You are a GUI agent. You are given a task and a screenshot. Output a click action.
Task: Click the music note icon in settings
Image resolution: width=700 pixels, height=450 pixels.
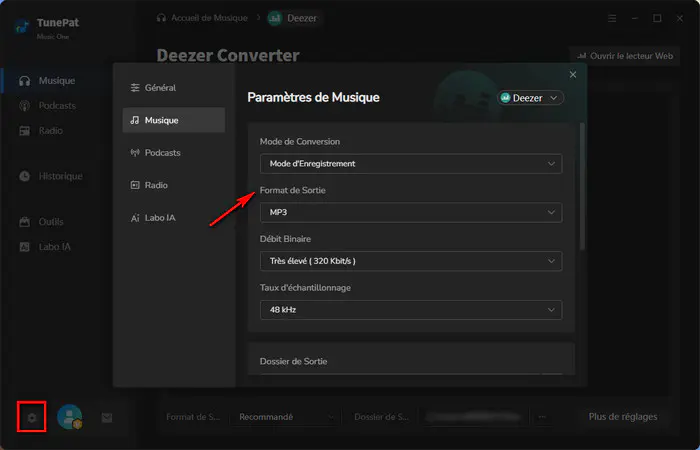tap(135, 120)
